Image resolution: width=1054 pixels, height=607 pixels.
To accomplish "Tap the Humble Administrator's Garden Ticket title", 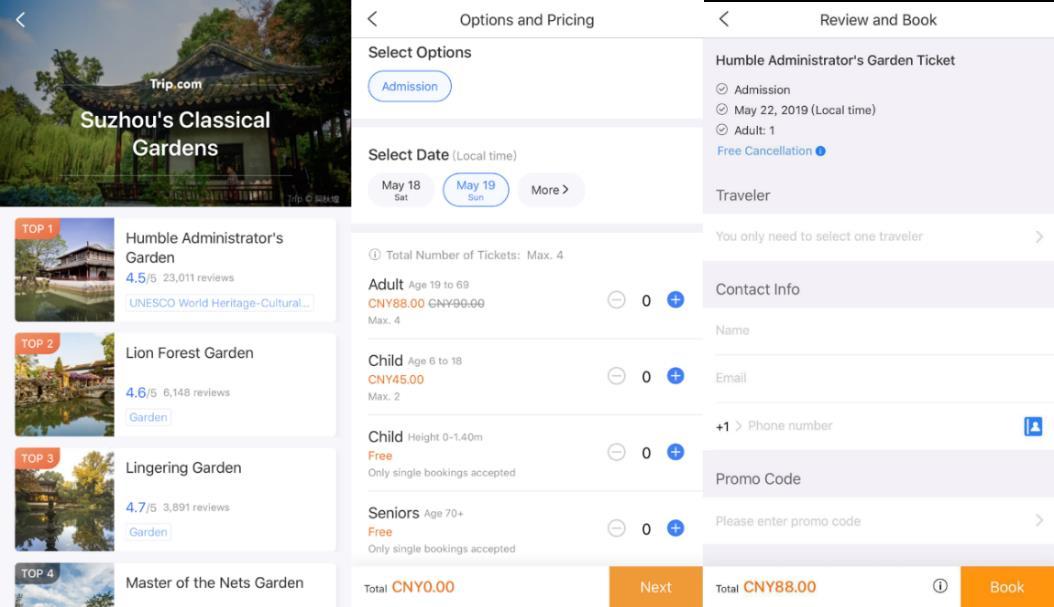I will 835,60.
